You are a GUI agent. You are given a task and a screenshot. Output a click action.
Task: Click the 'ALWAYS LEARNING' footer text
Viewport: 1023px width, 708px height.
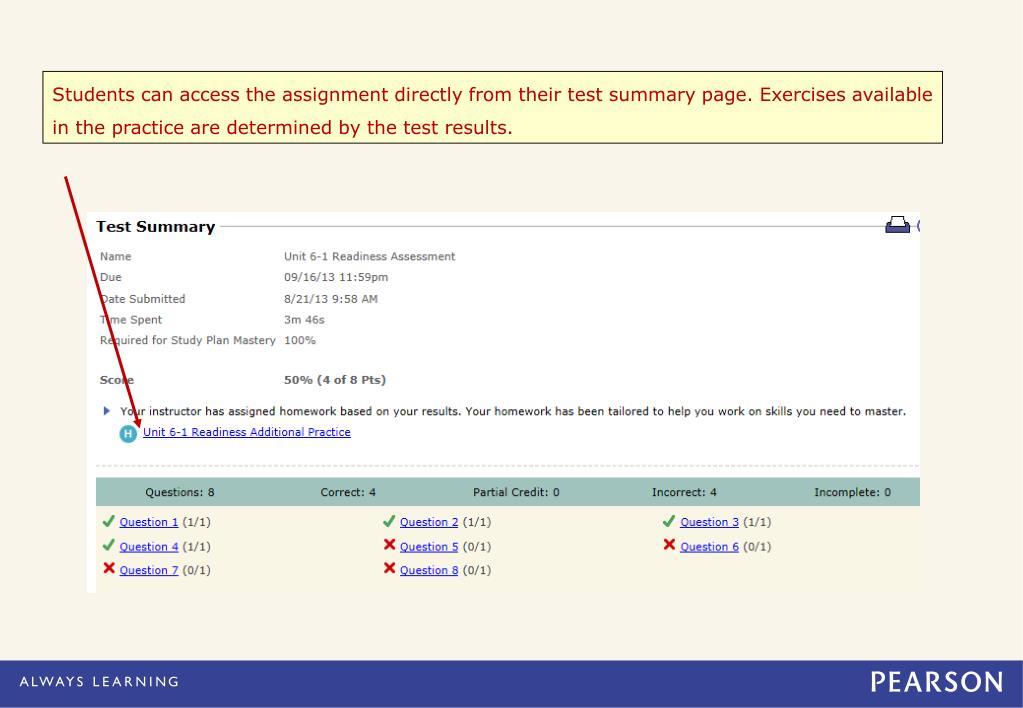pyautogui.click(x=99, y=682)
